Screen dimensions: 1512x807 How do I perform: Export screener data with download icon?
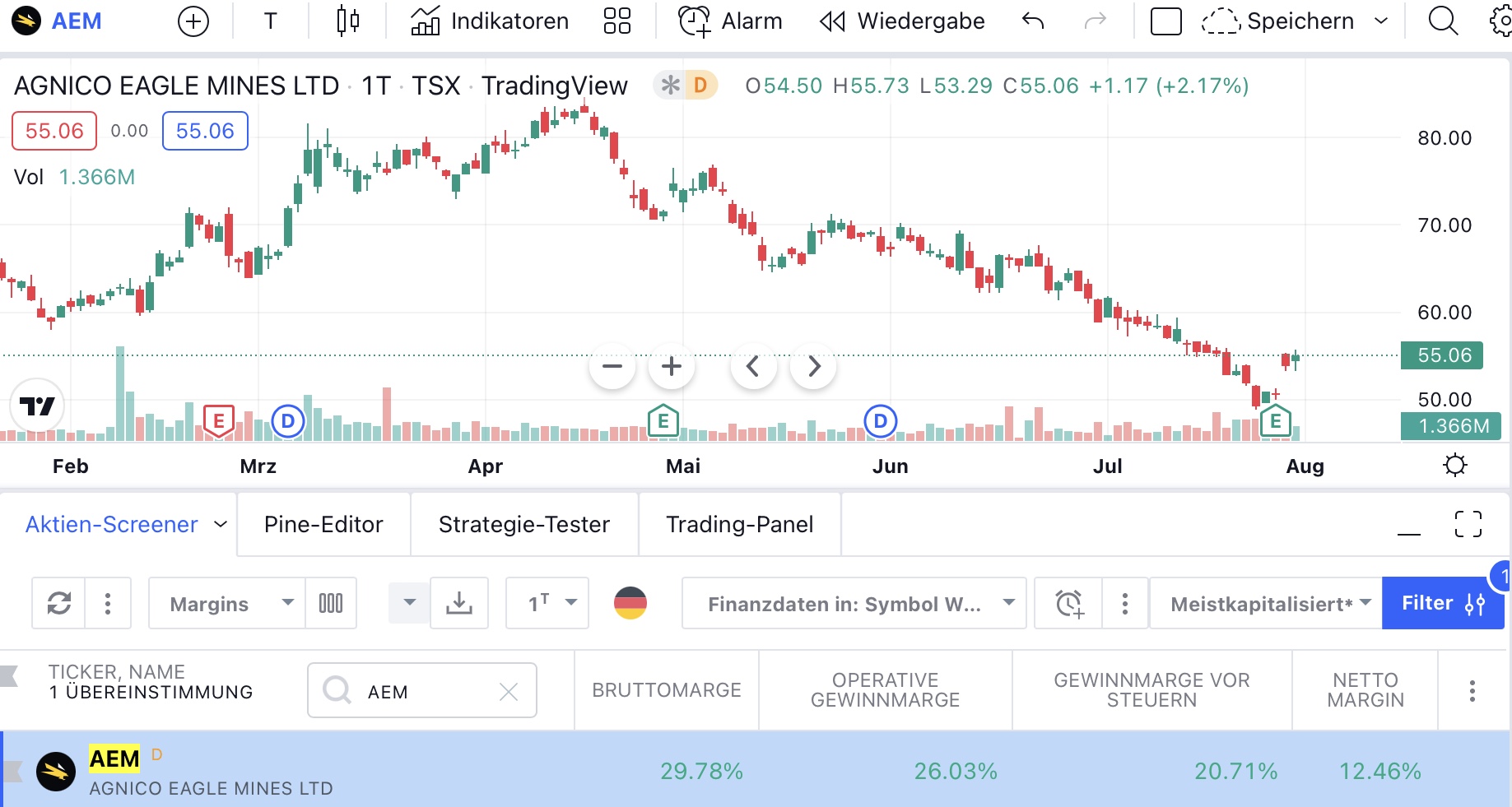459,604
